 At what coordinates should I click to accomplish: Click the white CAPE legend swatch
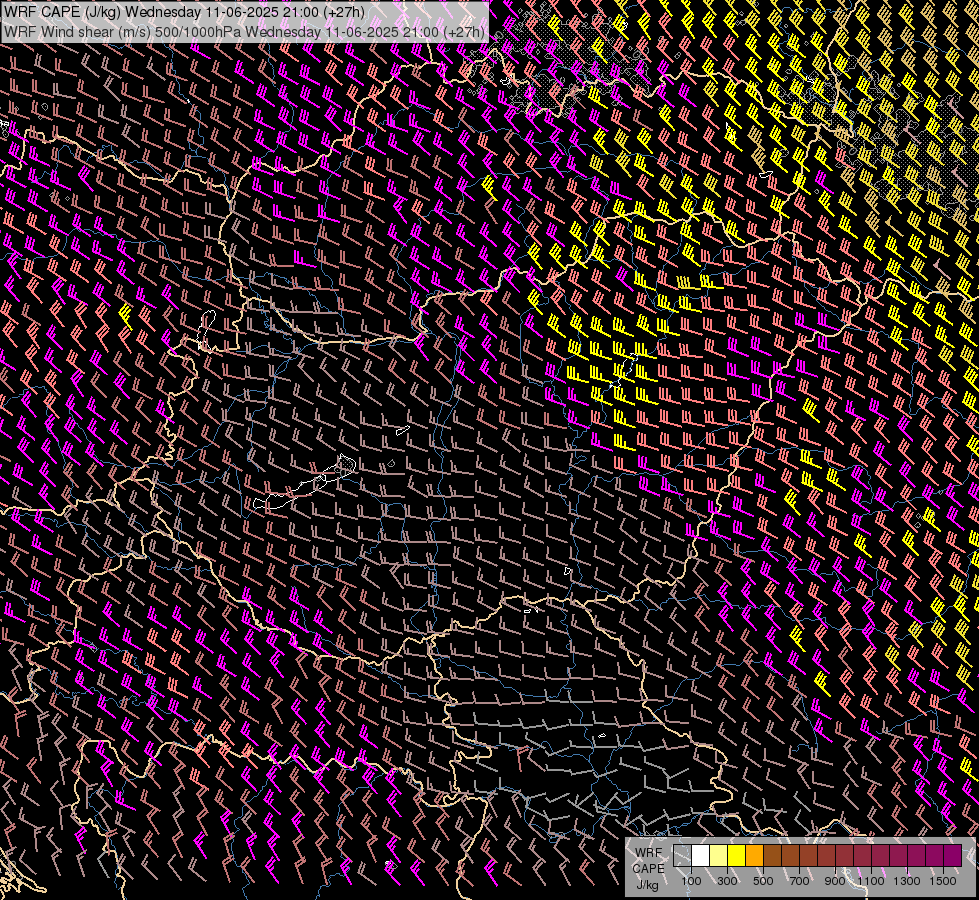tap(701, 856)
